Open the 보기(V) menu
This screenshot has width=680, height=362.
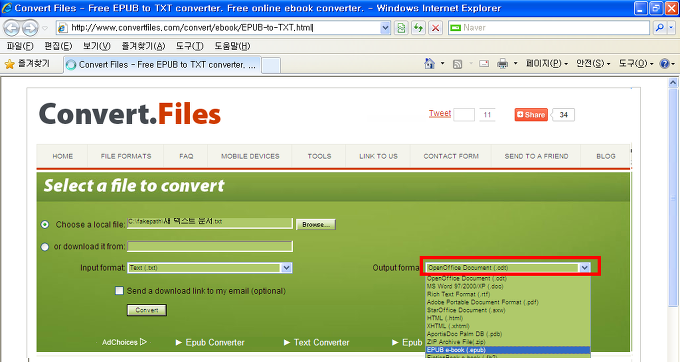[97, 46]
